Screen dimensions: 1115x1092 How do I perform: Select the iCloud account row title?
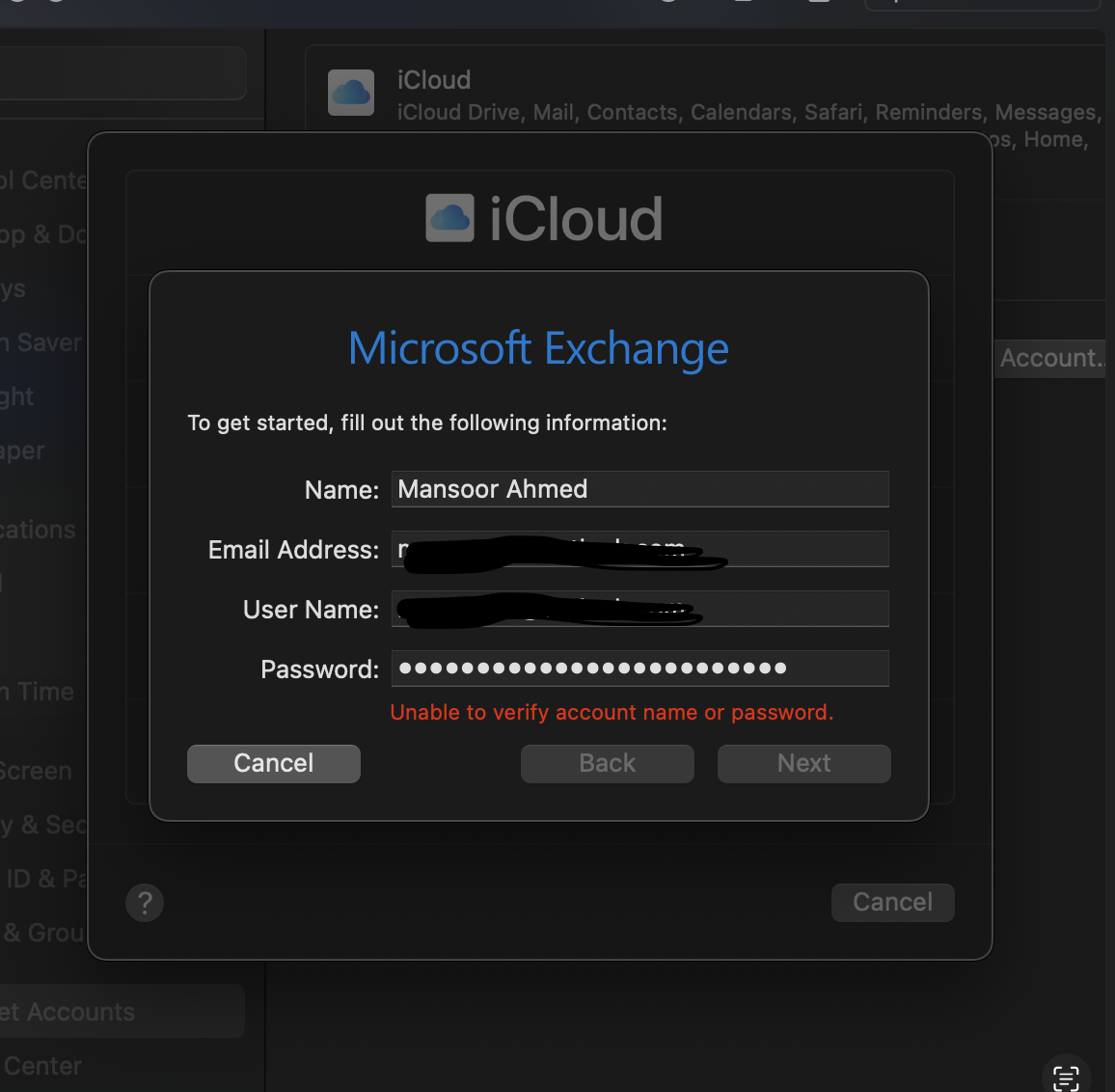434,80
